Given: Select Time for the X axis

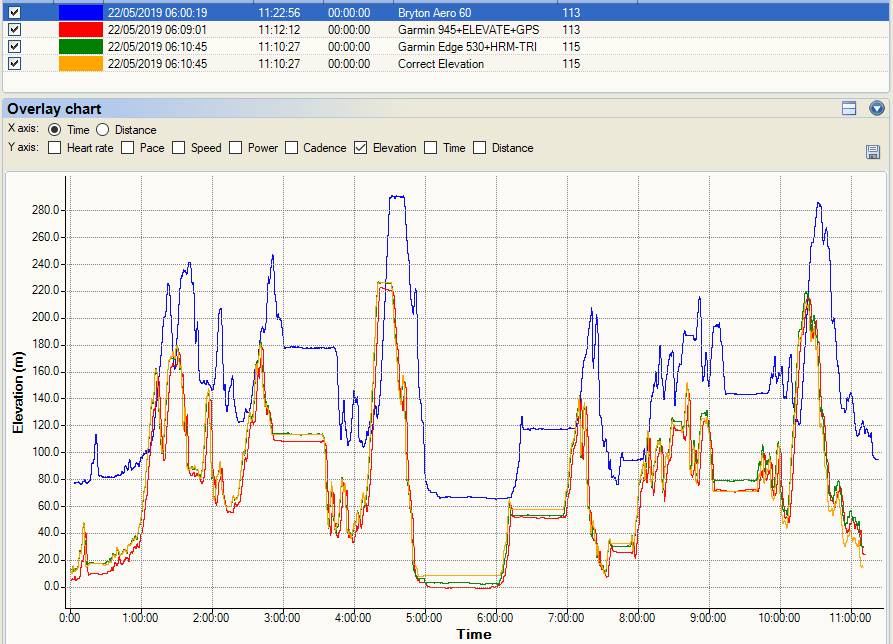Looking at the screenshot, I should (55, 130).
